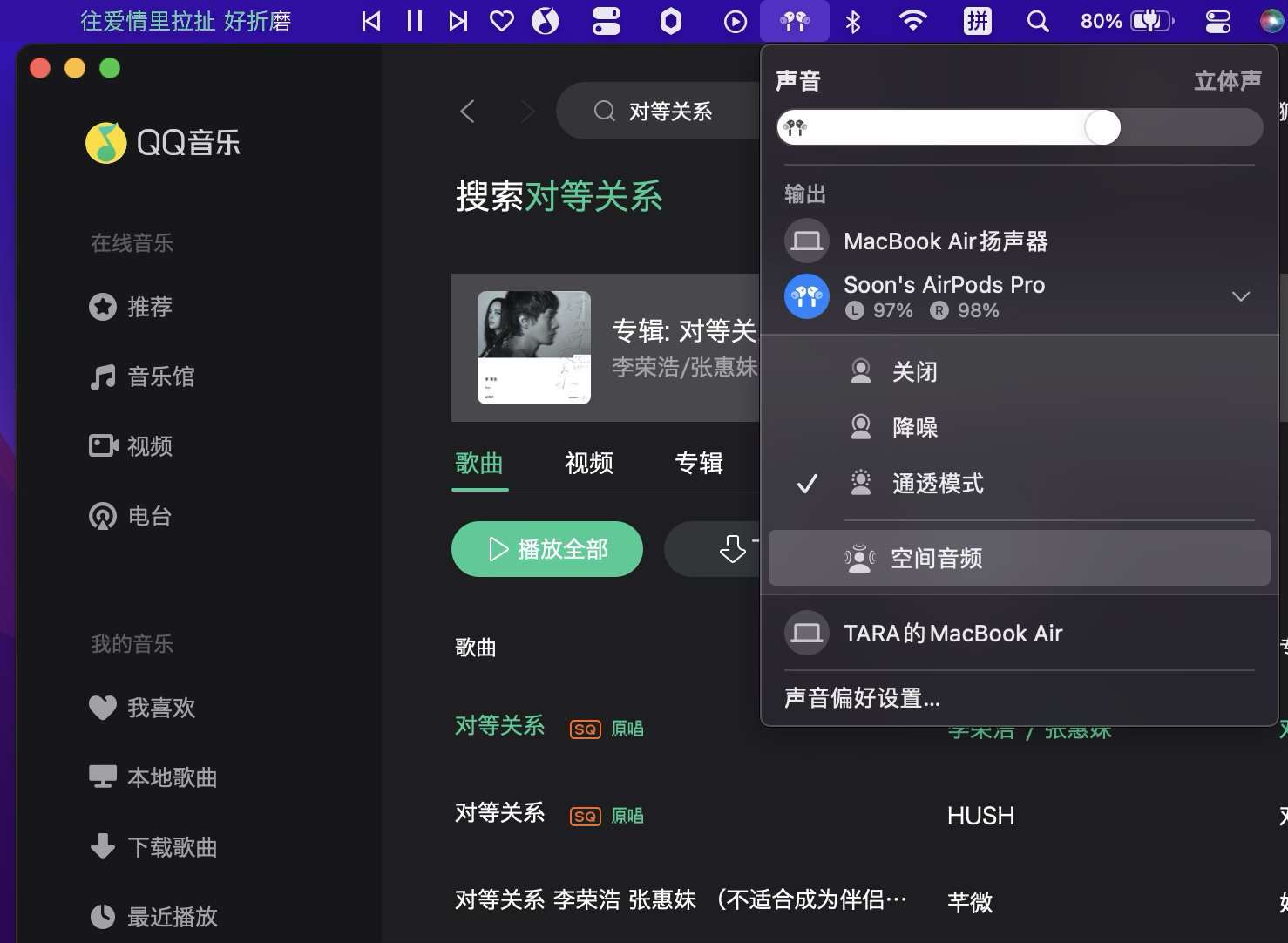Open 推荐 in the sidebar

[131, 307]
